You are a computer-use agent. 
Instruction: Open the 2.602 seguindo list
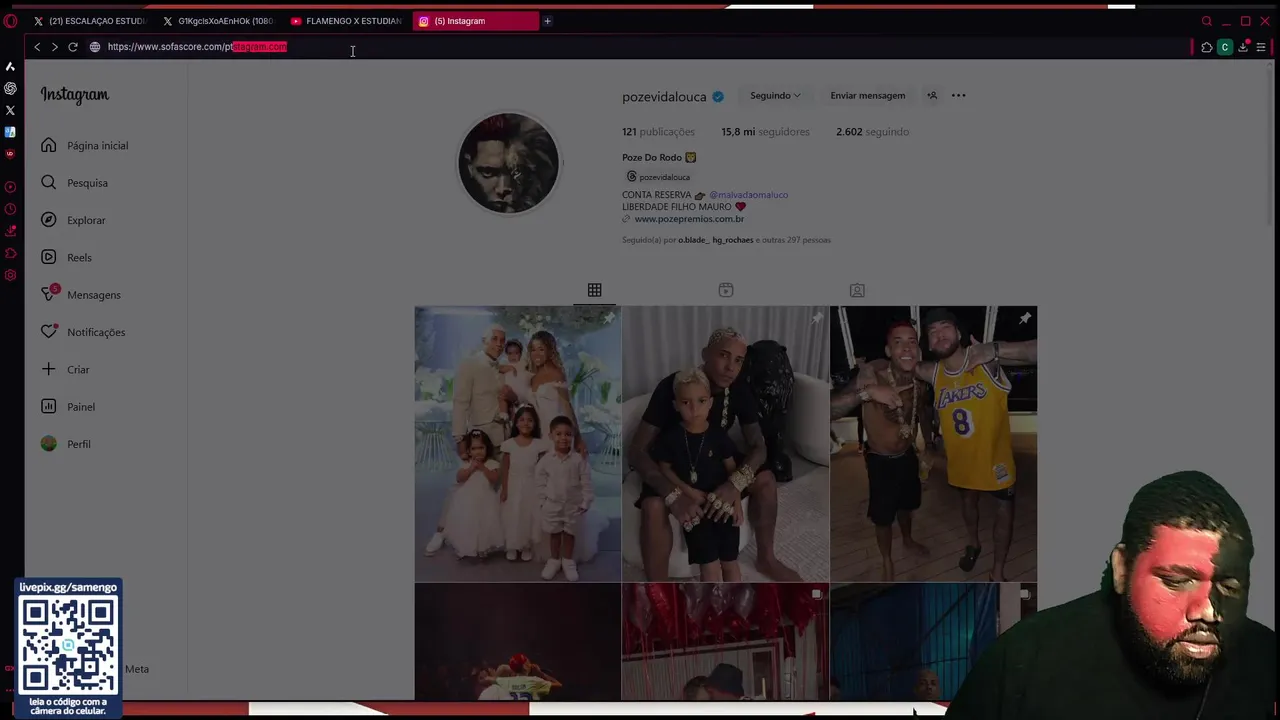(872, 132)
